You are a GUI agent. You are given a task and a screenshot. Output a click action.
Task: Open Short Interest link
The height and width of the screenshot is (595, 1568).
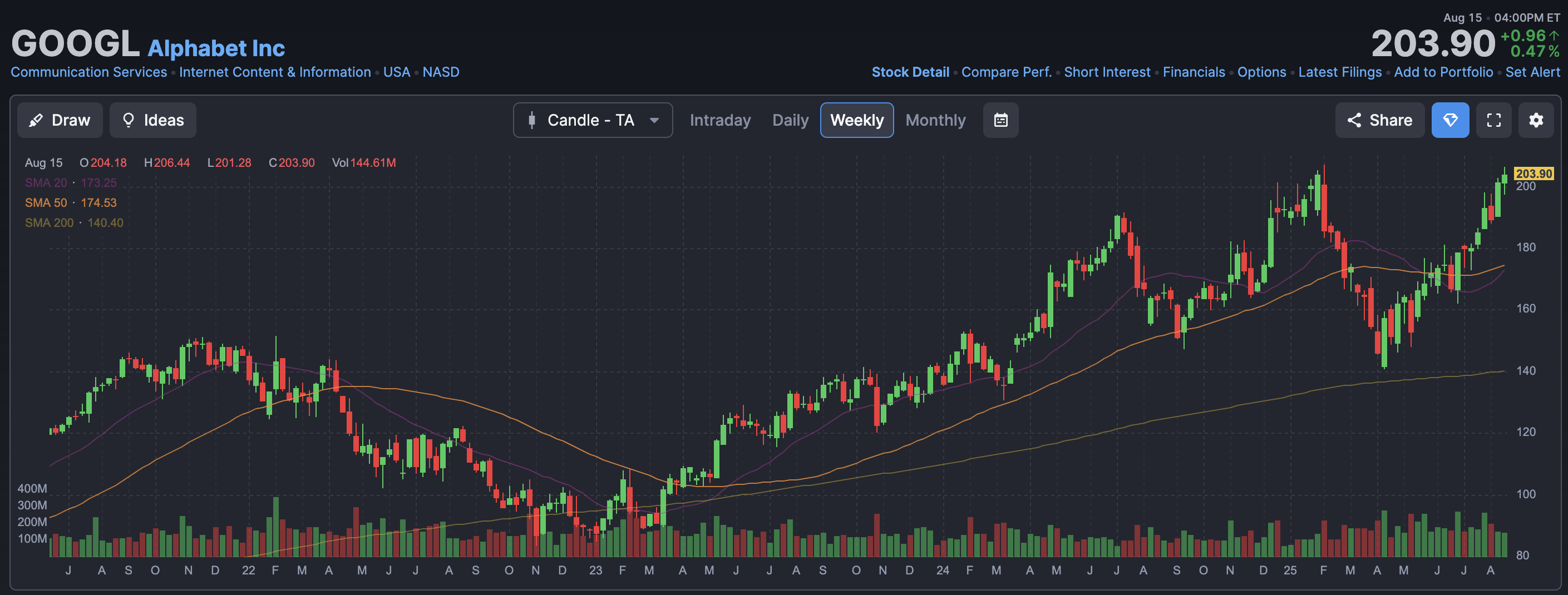point(1107,72)
